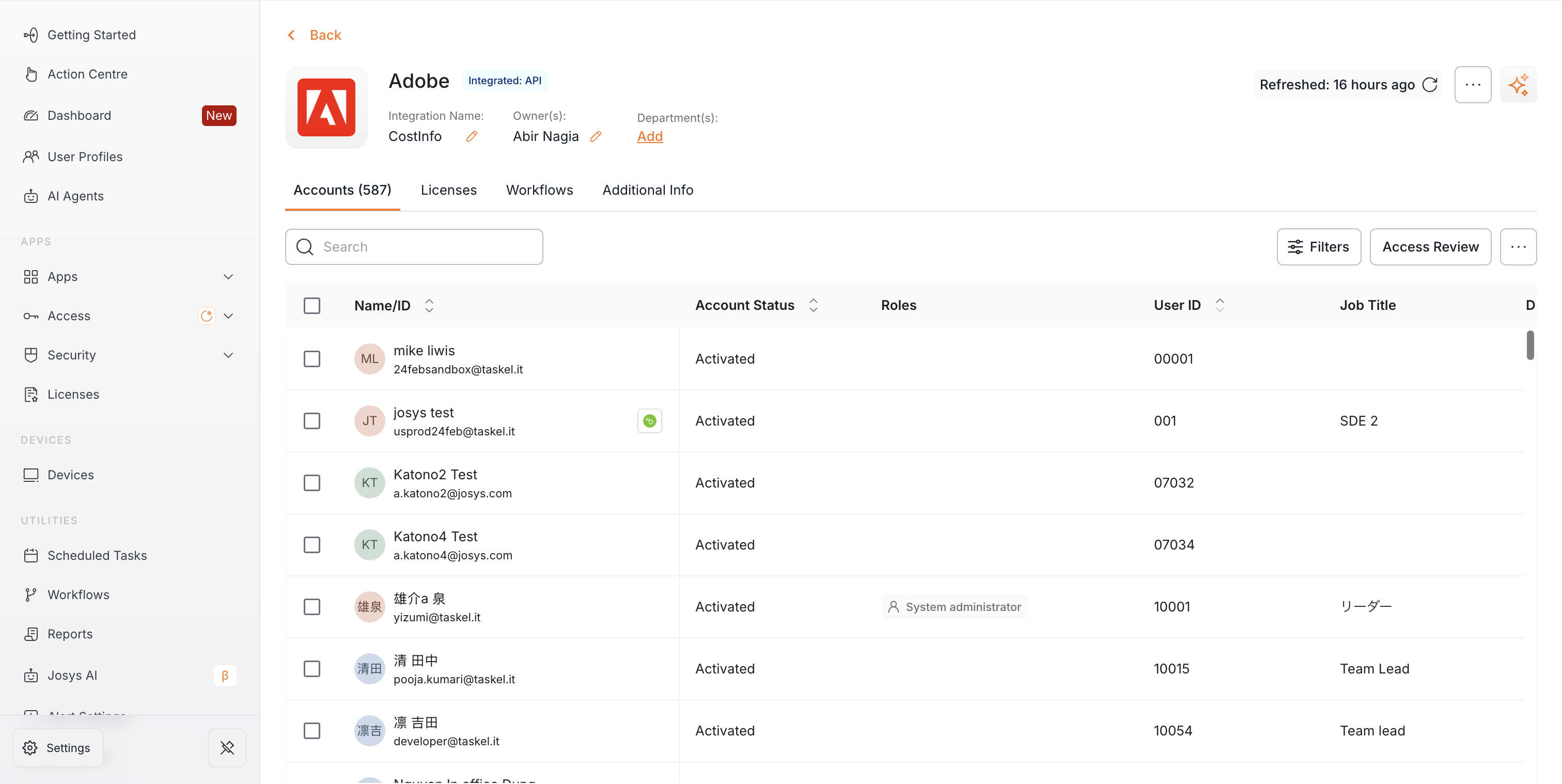Click the Search accounts input field
The image size is (1562, 784).
(x=414, y=247)
